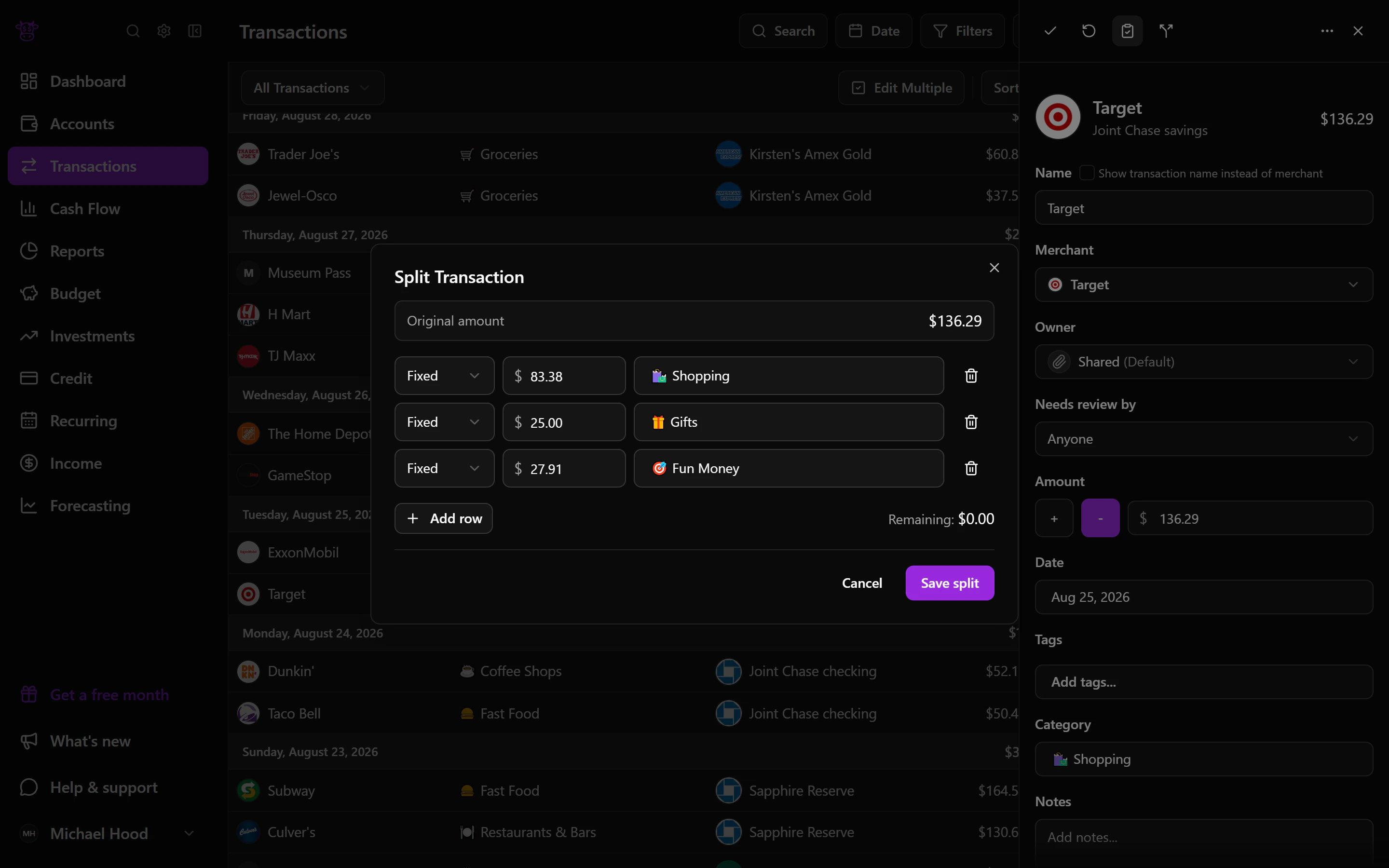This screenshot has width=1389, height=868.
Task: Edit the 27.91 split amount field
Action: point(564,468)
